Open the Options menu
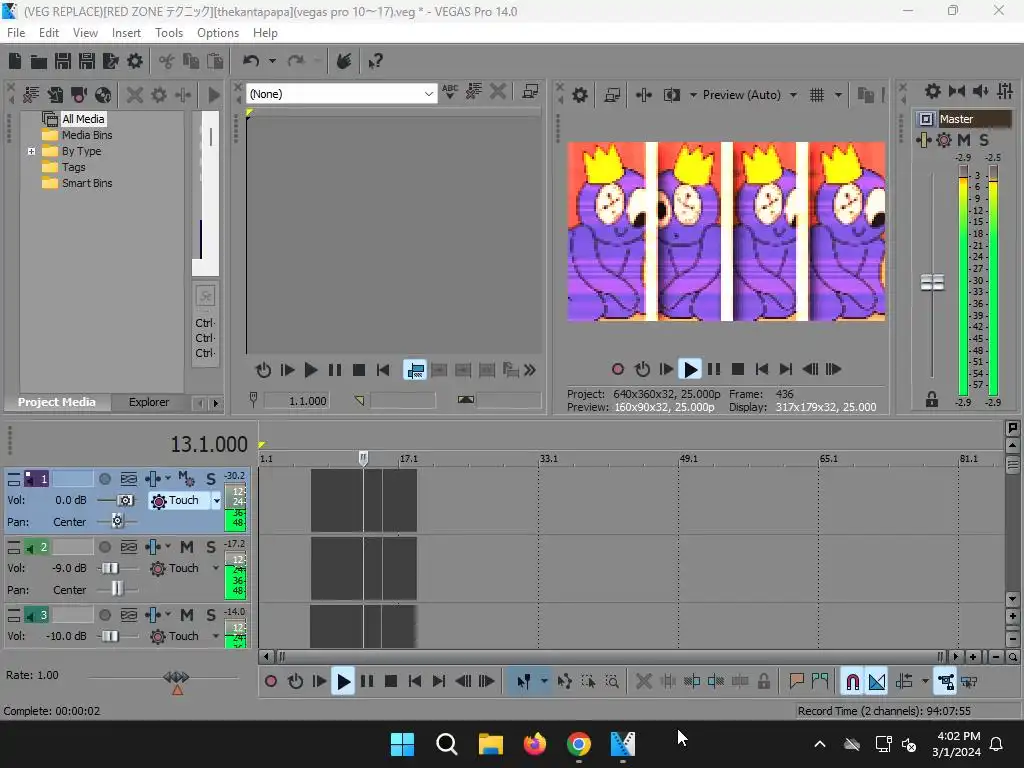This screenshot has height=768, width=1024. click(217, 33)
